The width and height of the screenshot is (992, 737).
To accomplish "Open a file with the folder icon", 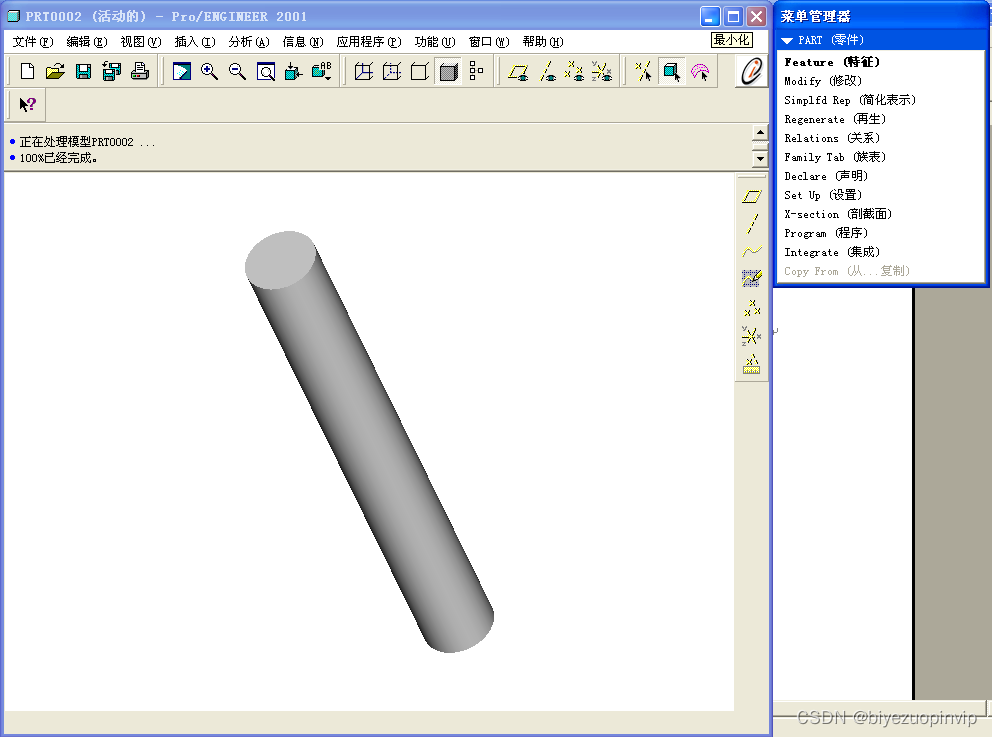I will [55, 72].
